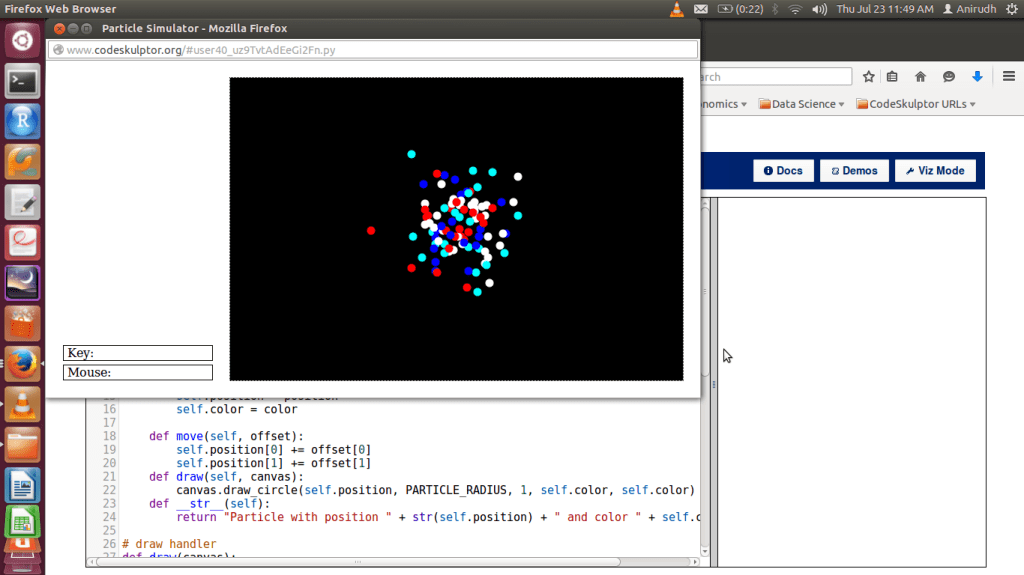
Task: Click code line 23 'def __str__(self):'
Action: [x=209, y=504]
